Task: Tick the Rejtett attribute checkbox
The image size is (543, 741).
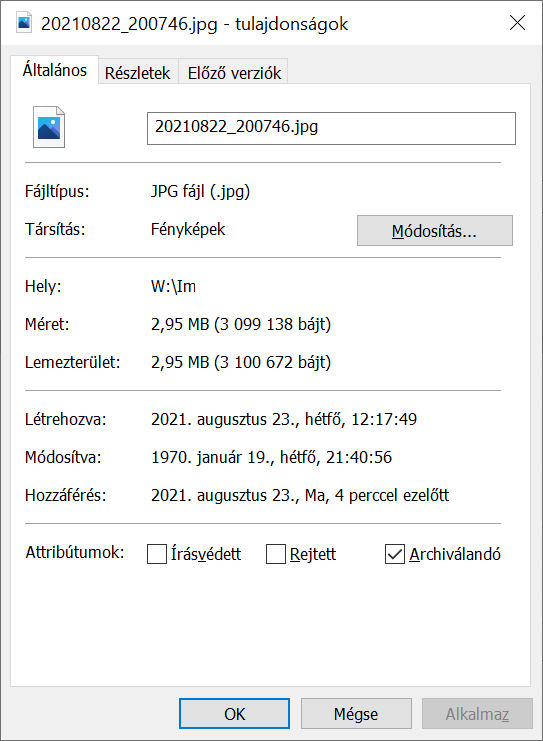Action: (x=276, y=554)
